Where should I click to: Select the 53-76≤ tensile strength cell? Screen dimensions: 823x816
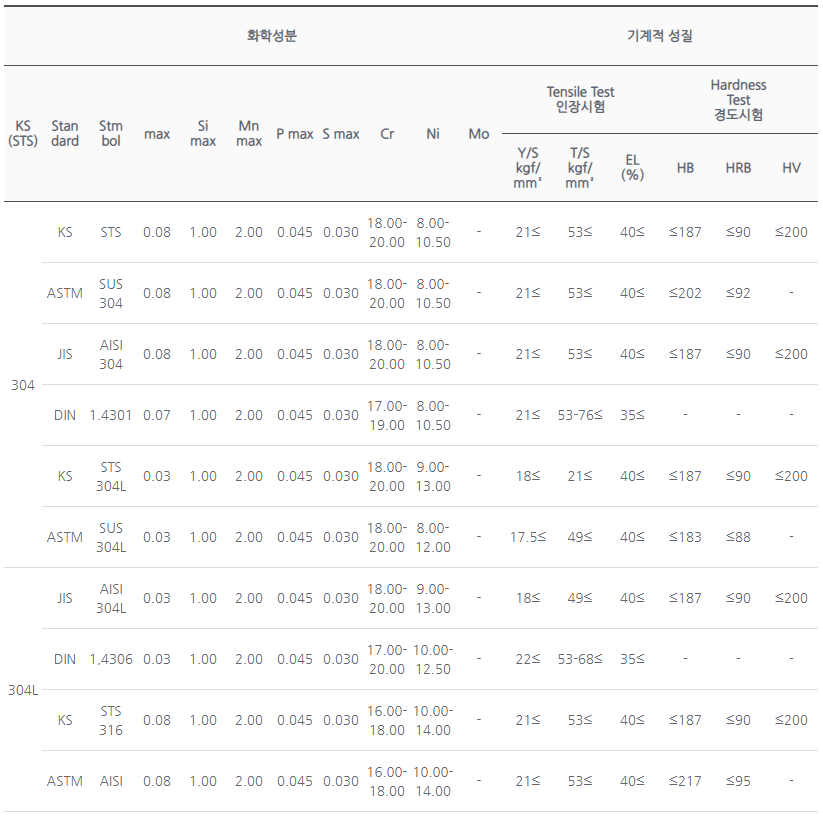tap(579, 415)
